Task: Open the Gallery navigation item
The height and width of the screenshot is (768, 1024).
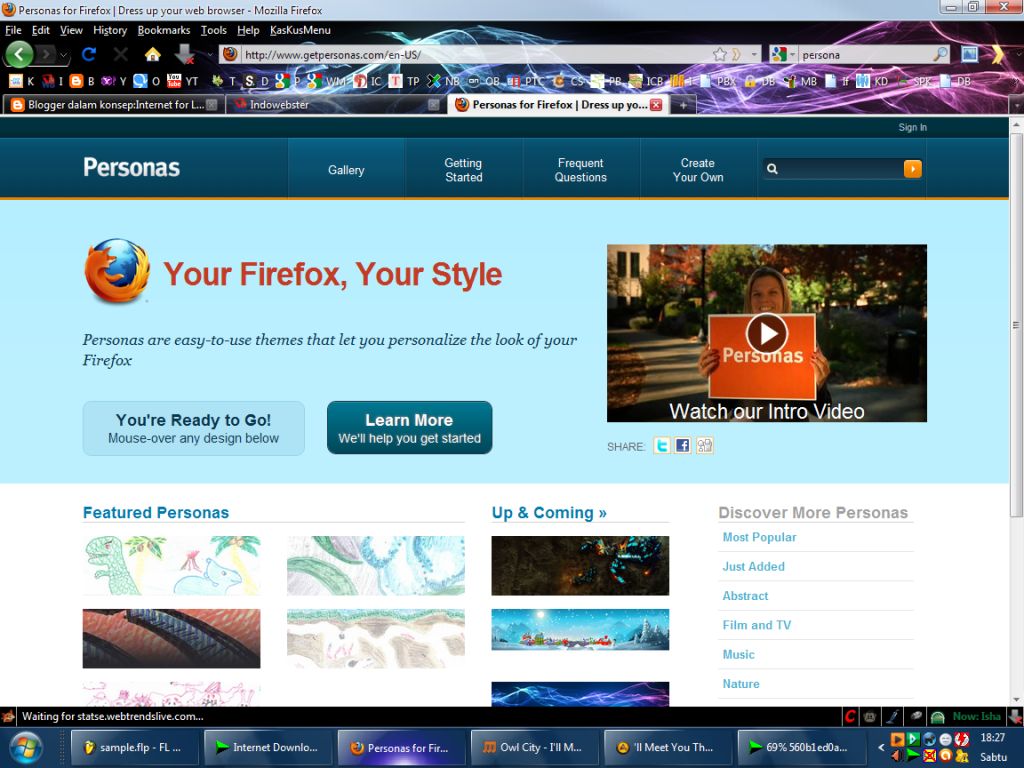Action: pyautogui.click(x=346, y=170)
